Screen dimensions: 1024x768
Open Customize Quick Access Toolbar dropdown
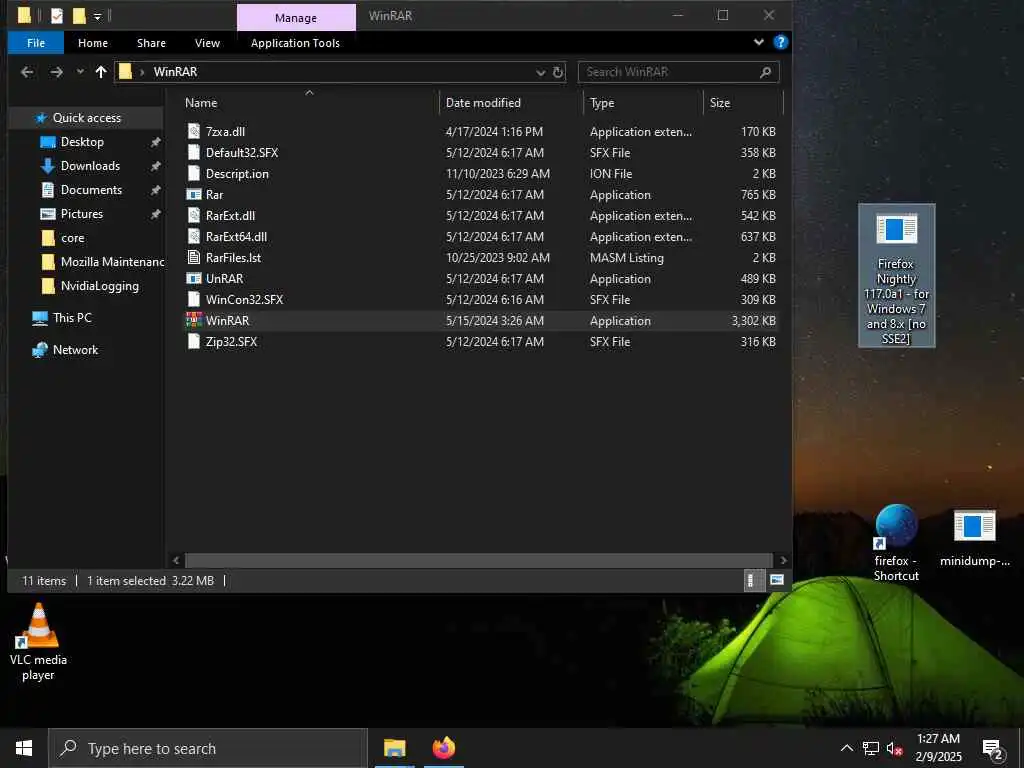(x=97, y=16)
